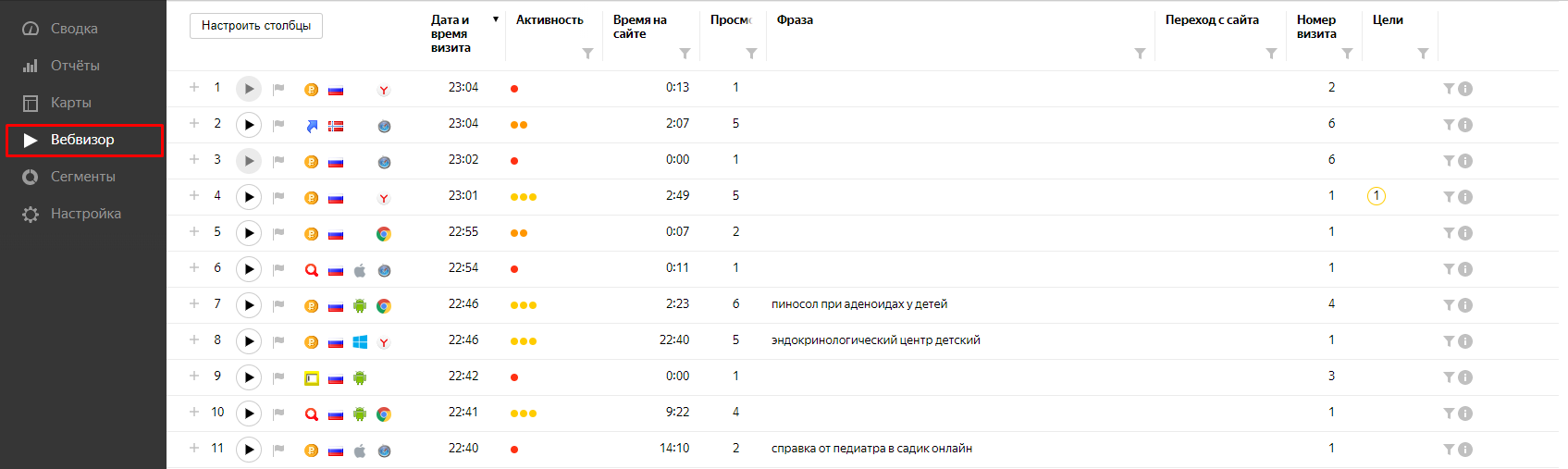Expand row 11 with the plus sign
Viewport: 1568px width, 469px height.
pyautogui.click(x=194, y=448)
